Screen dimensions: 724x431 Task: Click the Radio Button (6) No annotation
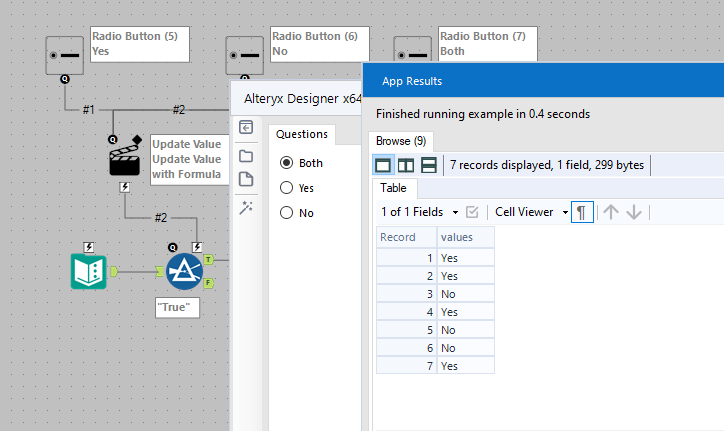(x=320, y=44)
